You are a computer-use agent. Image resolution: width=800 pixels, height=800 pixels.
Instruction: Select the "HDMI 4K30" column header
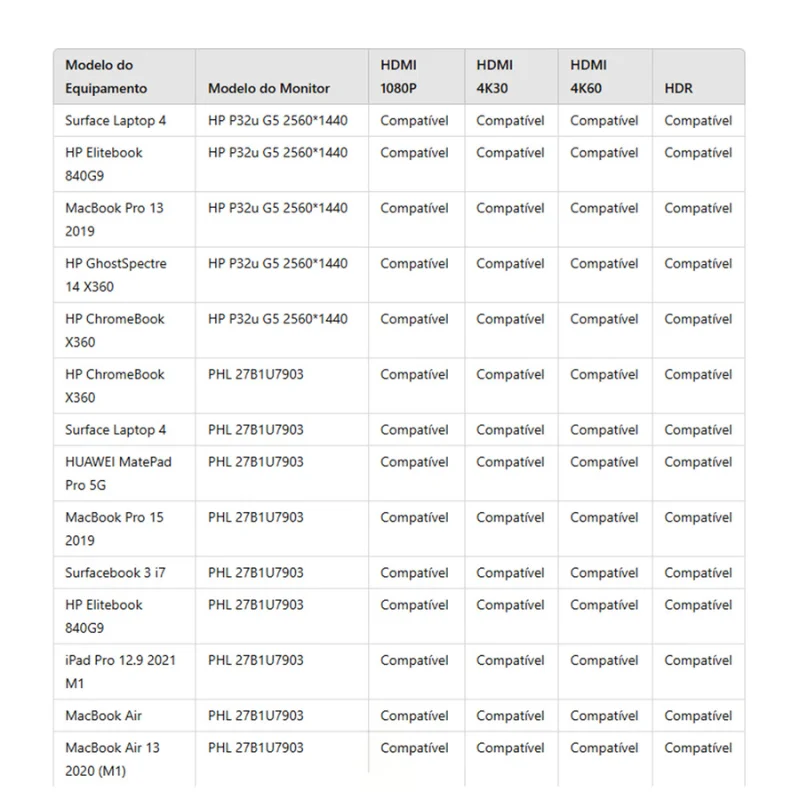(x=511, y=77)
